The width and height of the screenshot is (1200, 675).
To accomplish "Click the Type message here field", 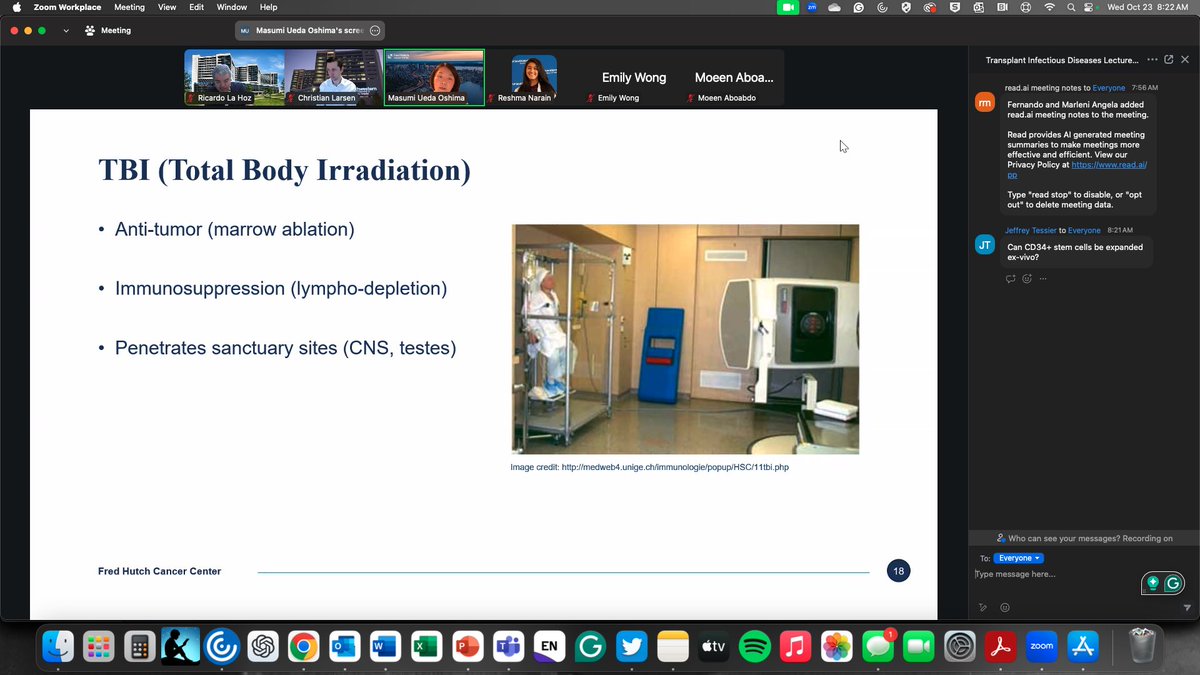I will pyautogui.click(x=1056, y=574).
